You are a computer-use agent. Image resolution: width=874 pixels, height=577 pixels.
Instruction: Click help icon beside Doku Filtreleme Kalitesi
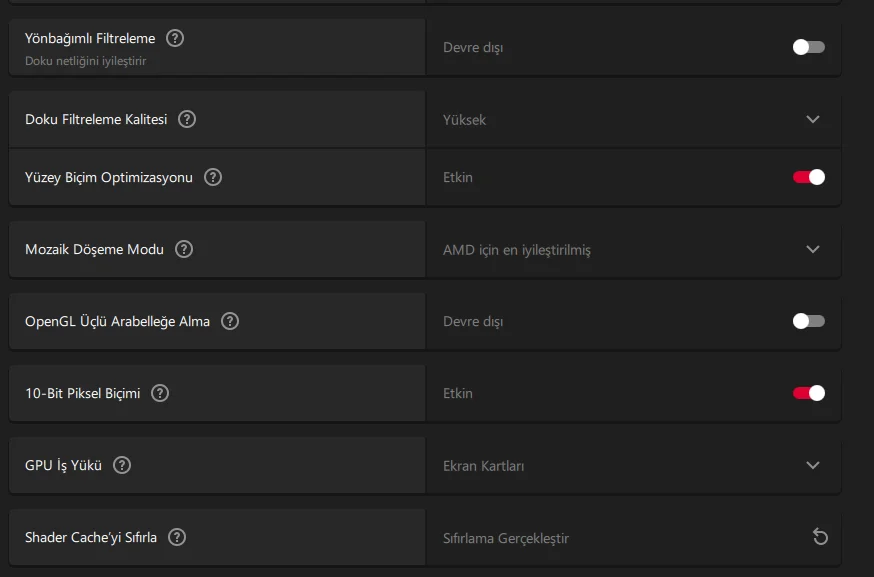pos(187,119)
